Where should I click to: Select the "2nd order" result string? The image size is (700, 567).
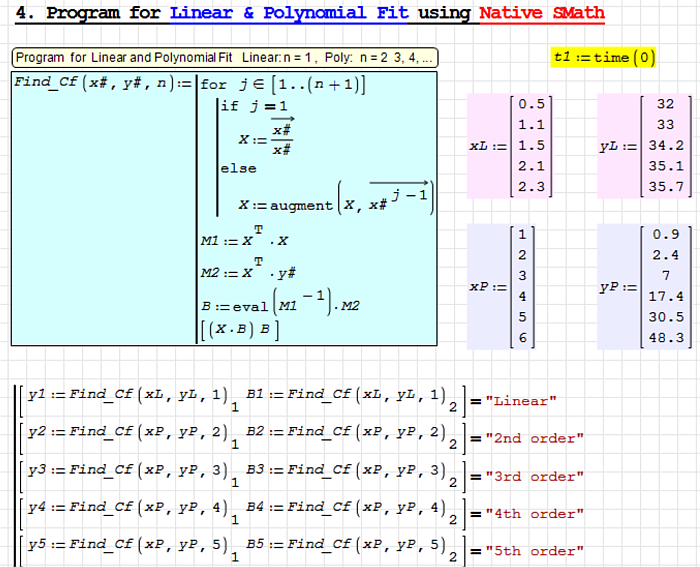533,438
